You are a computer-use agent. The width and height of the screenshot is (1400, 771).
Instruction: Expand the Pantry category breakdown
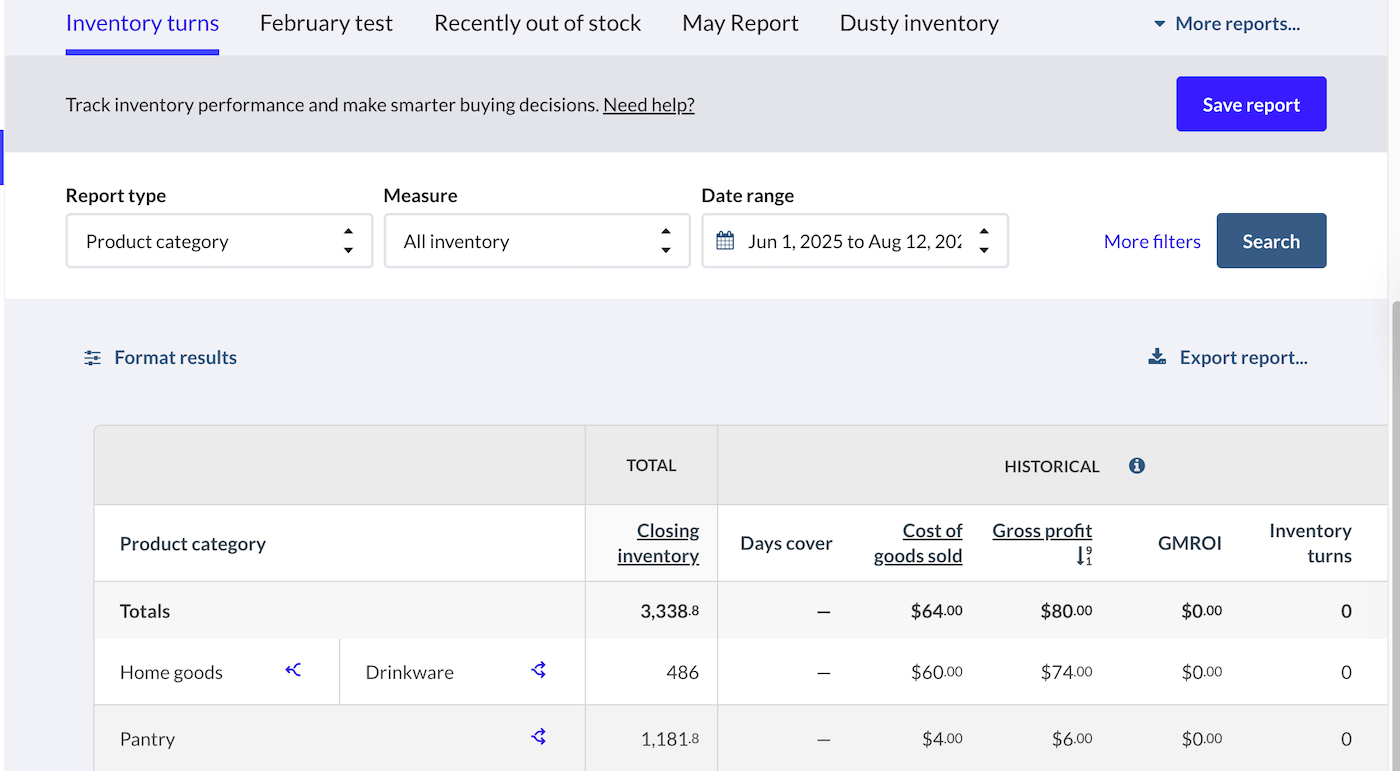click(x=538, y=736)
